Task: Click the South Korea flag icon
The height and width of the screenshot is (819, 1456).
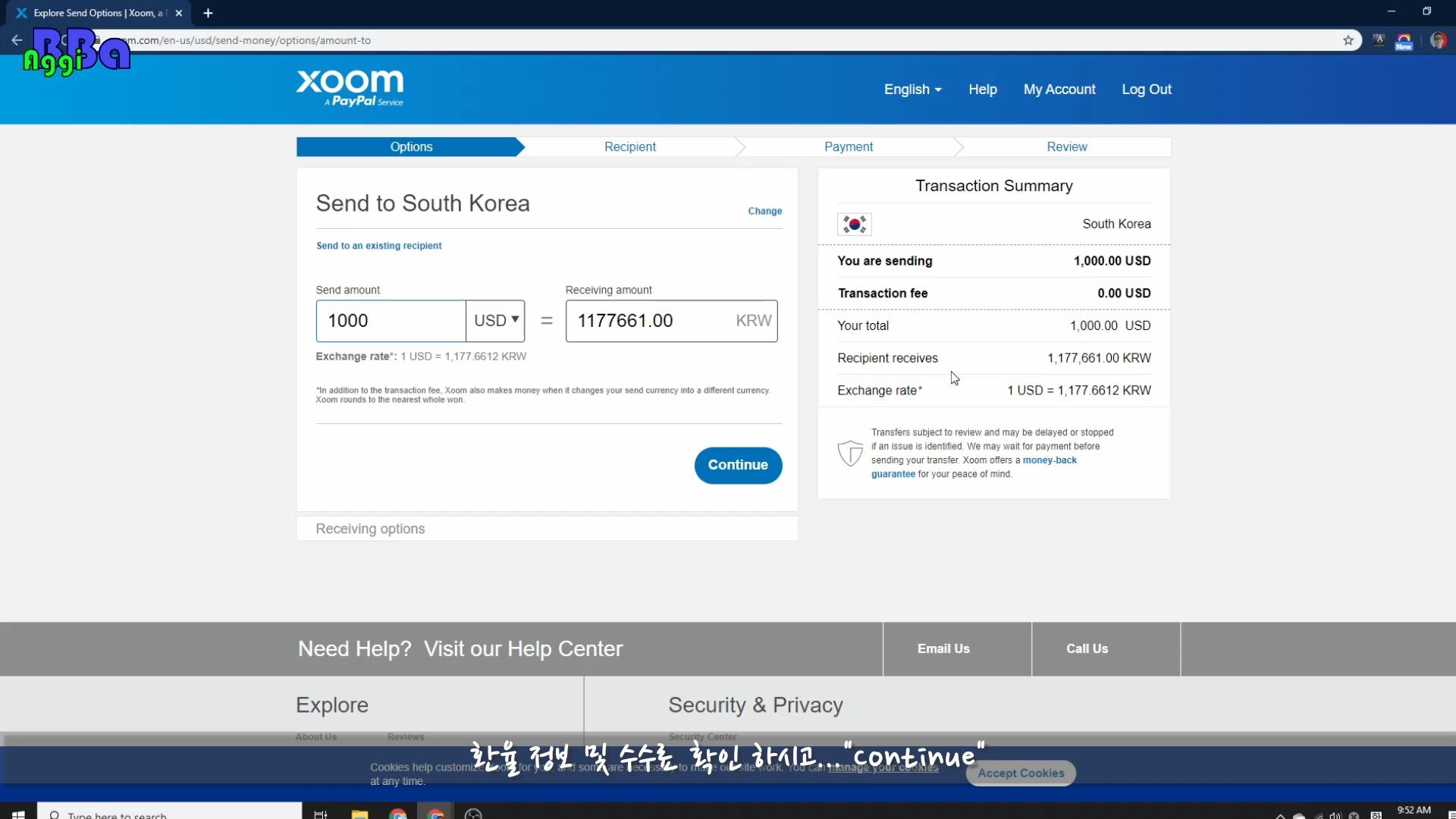Action: pyautogui.click(x=855, y=224)
